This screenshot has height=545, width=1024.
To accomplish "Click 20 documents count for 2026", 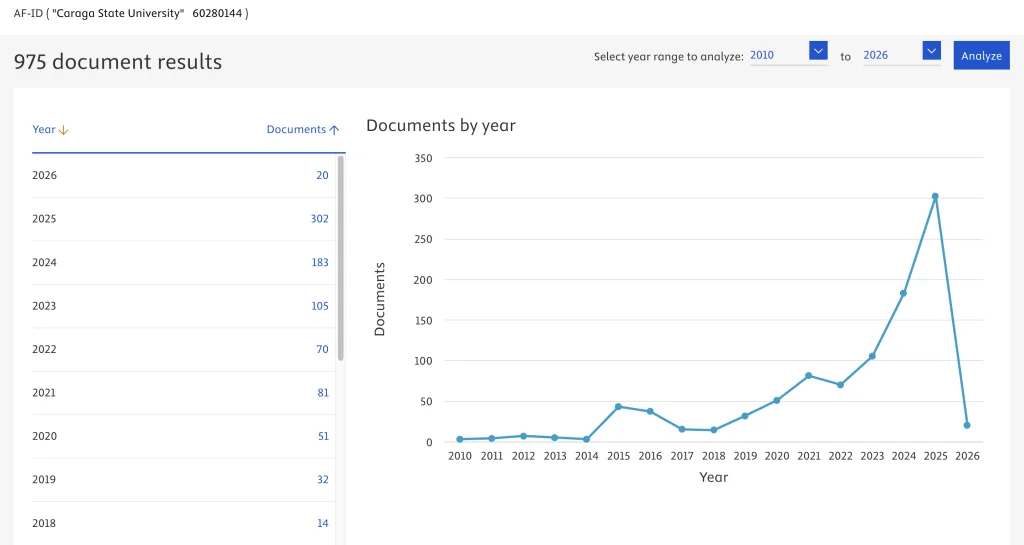I will click(x=322, y=176).
